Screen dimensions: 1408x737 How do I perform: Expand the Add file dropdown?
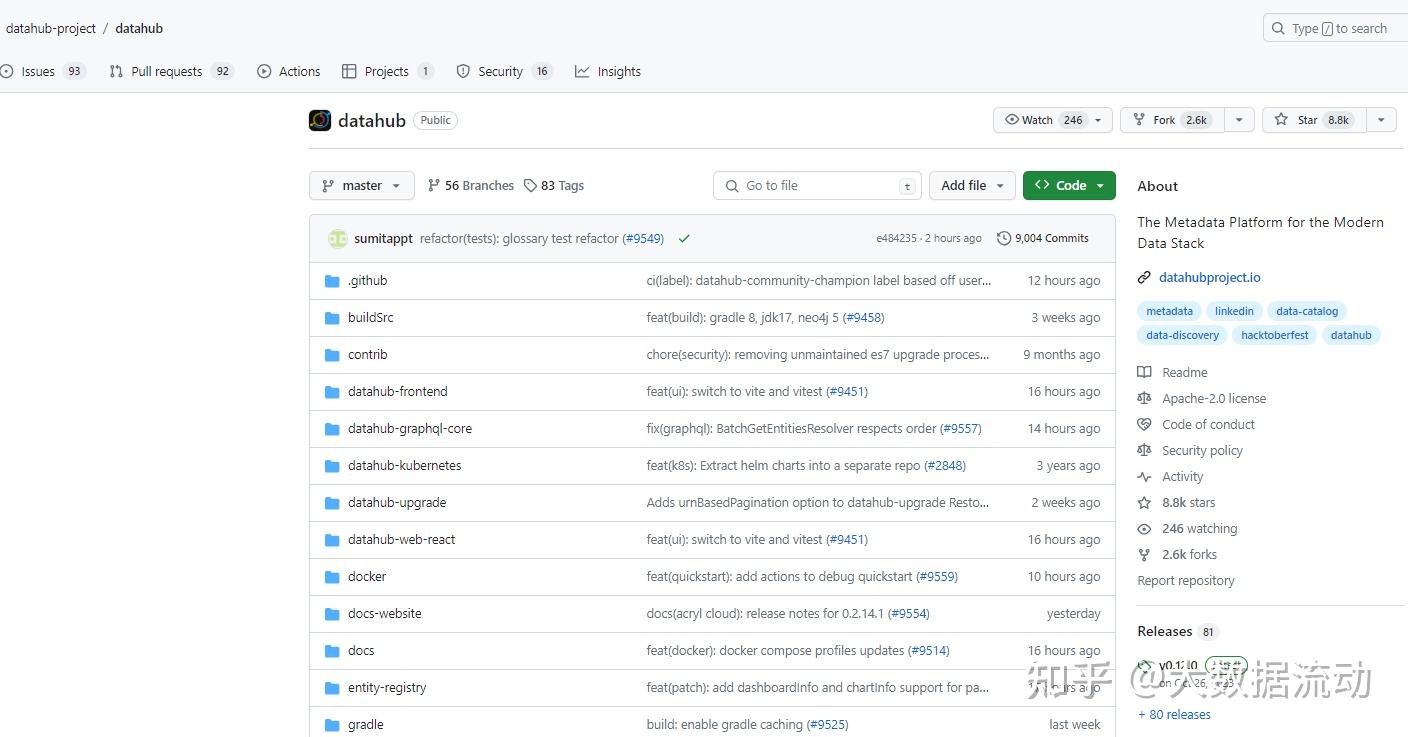tap(972, 185)
